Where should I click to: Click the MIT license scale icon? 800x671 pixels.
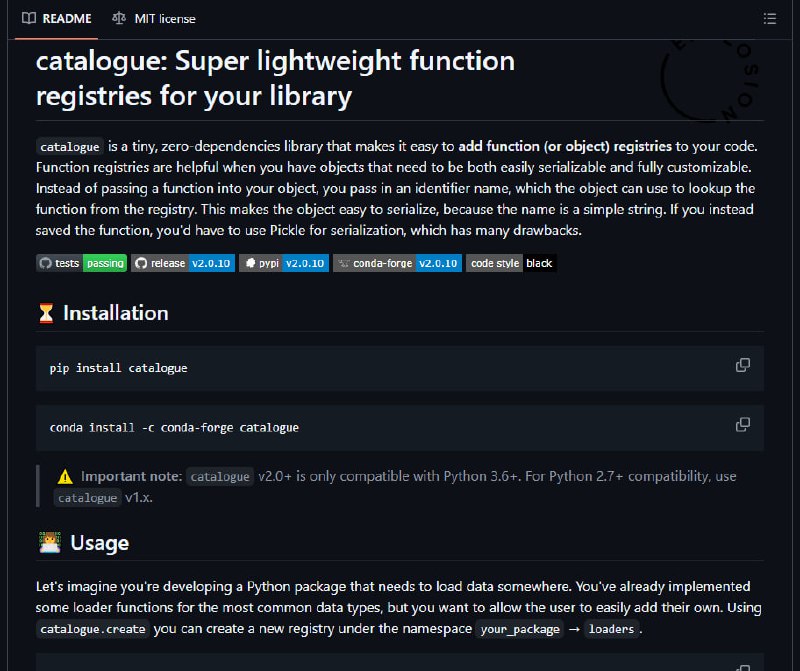(119, 18)
